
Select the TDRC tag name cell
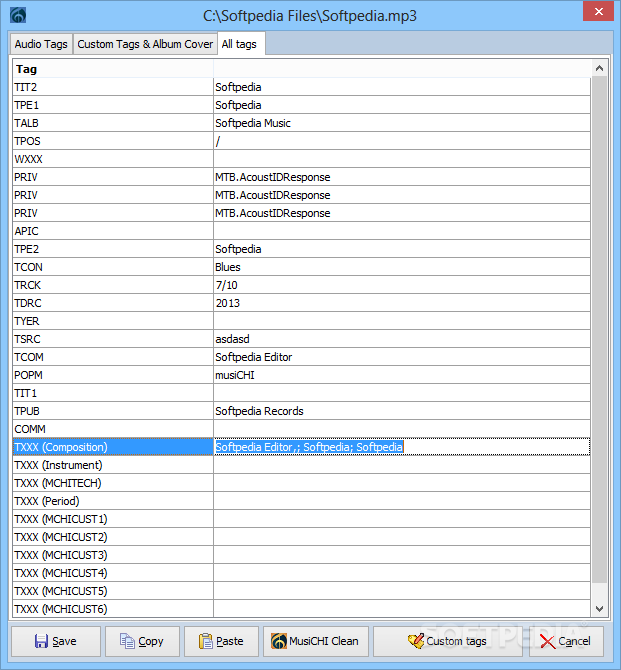[113, 303]
